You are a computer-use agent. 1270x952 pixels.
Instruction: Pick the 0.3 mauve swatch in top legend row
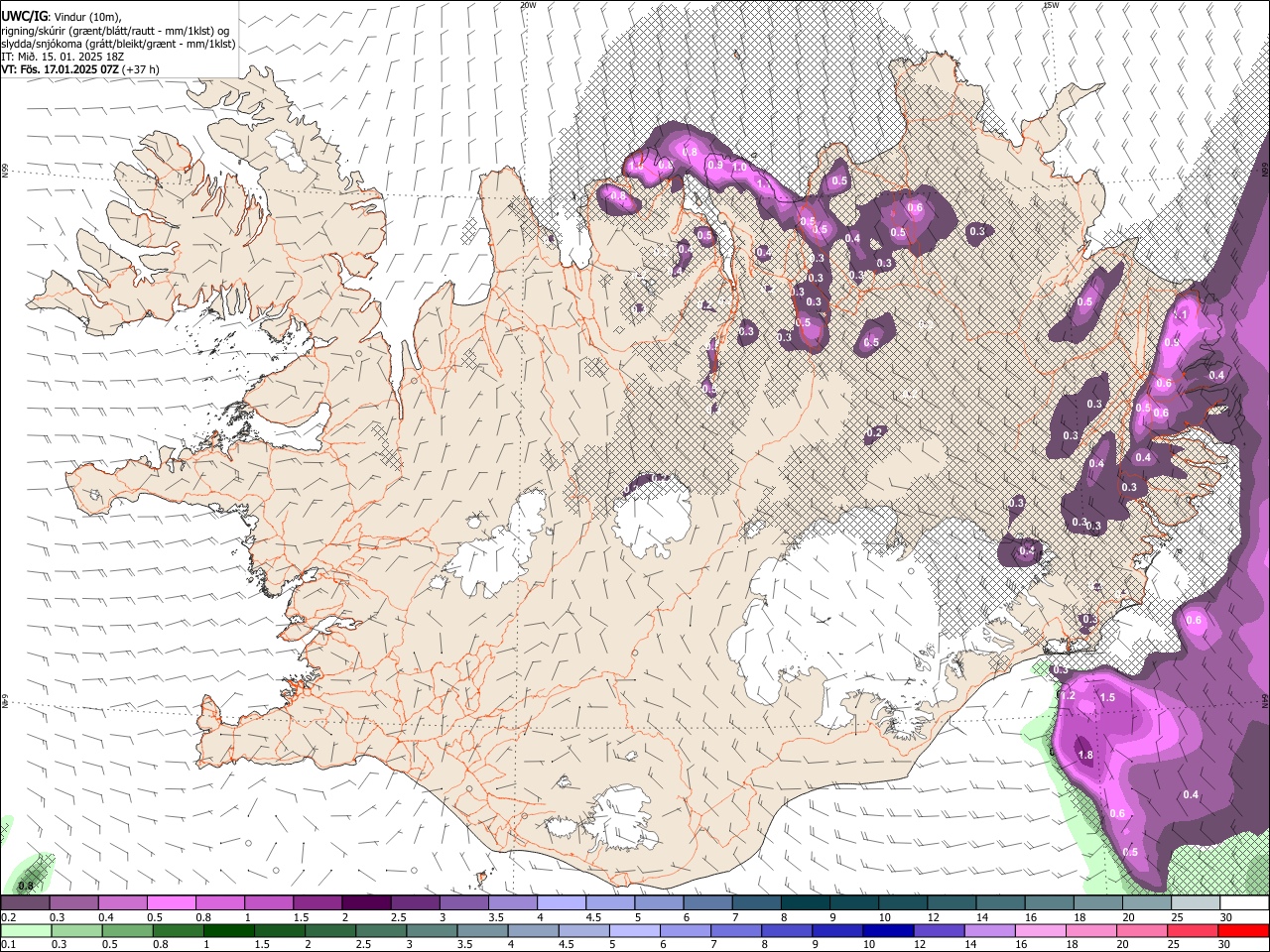pos(73,902)
